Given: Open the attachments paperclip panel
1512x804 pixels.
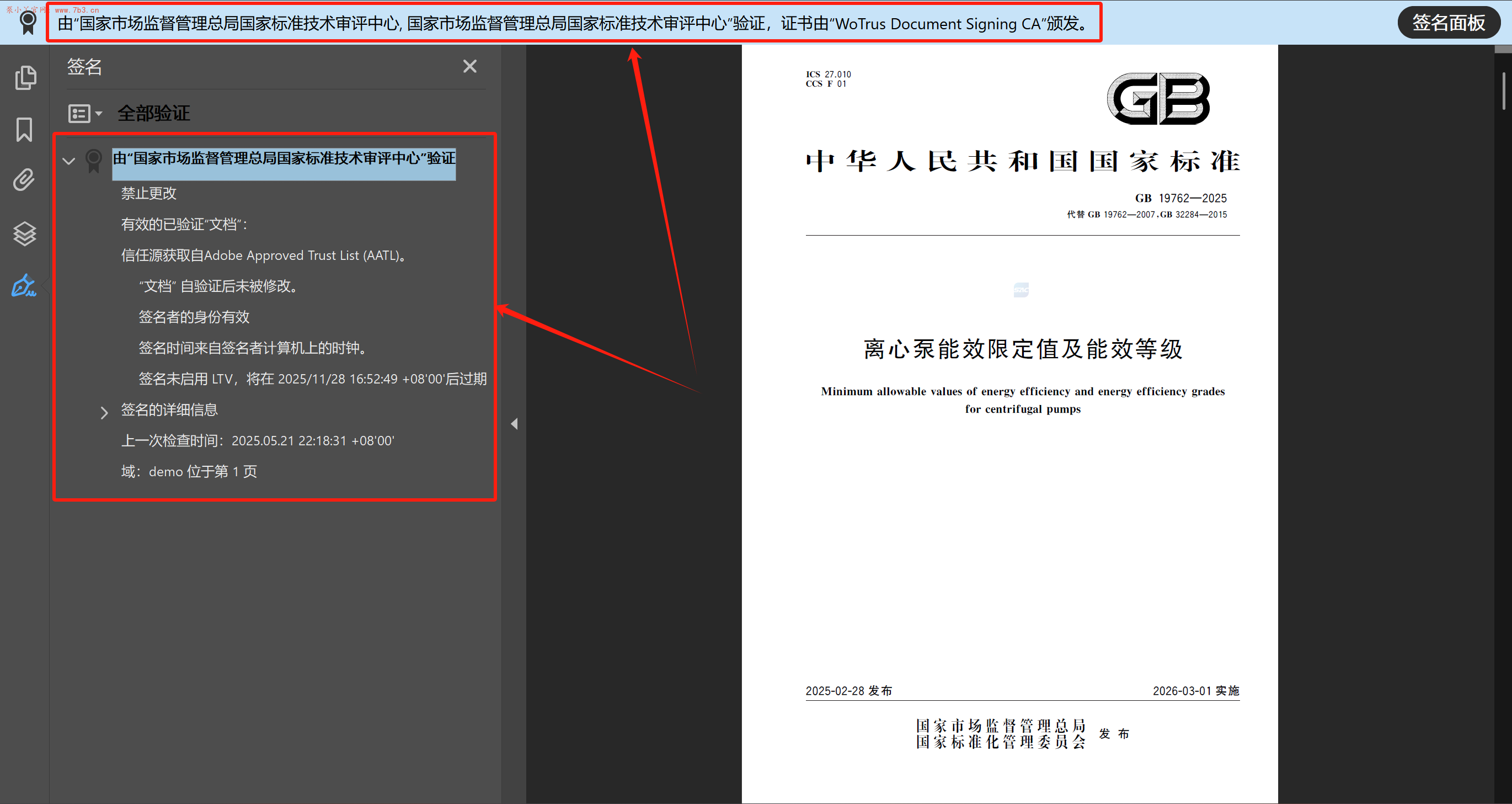Looking at the screenshot, I should tap(24, 180).
